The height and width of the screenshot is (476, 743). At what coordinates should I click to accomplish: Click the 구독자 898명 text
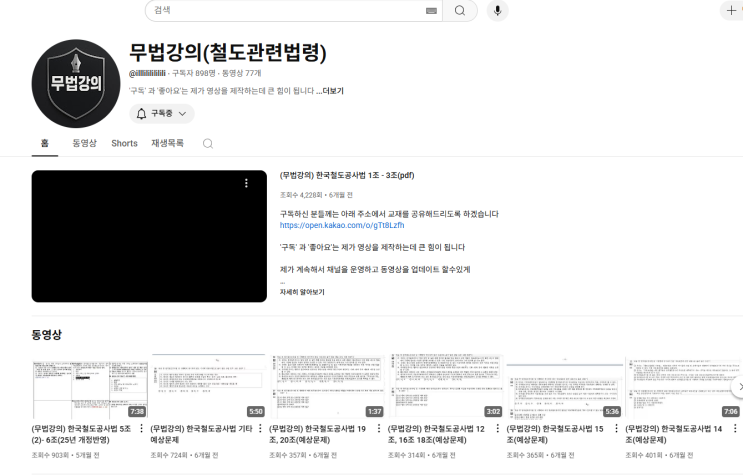click(x=194, y=73)
